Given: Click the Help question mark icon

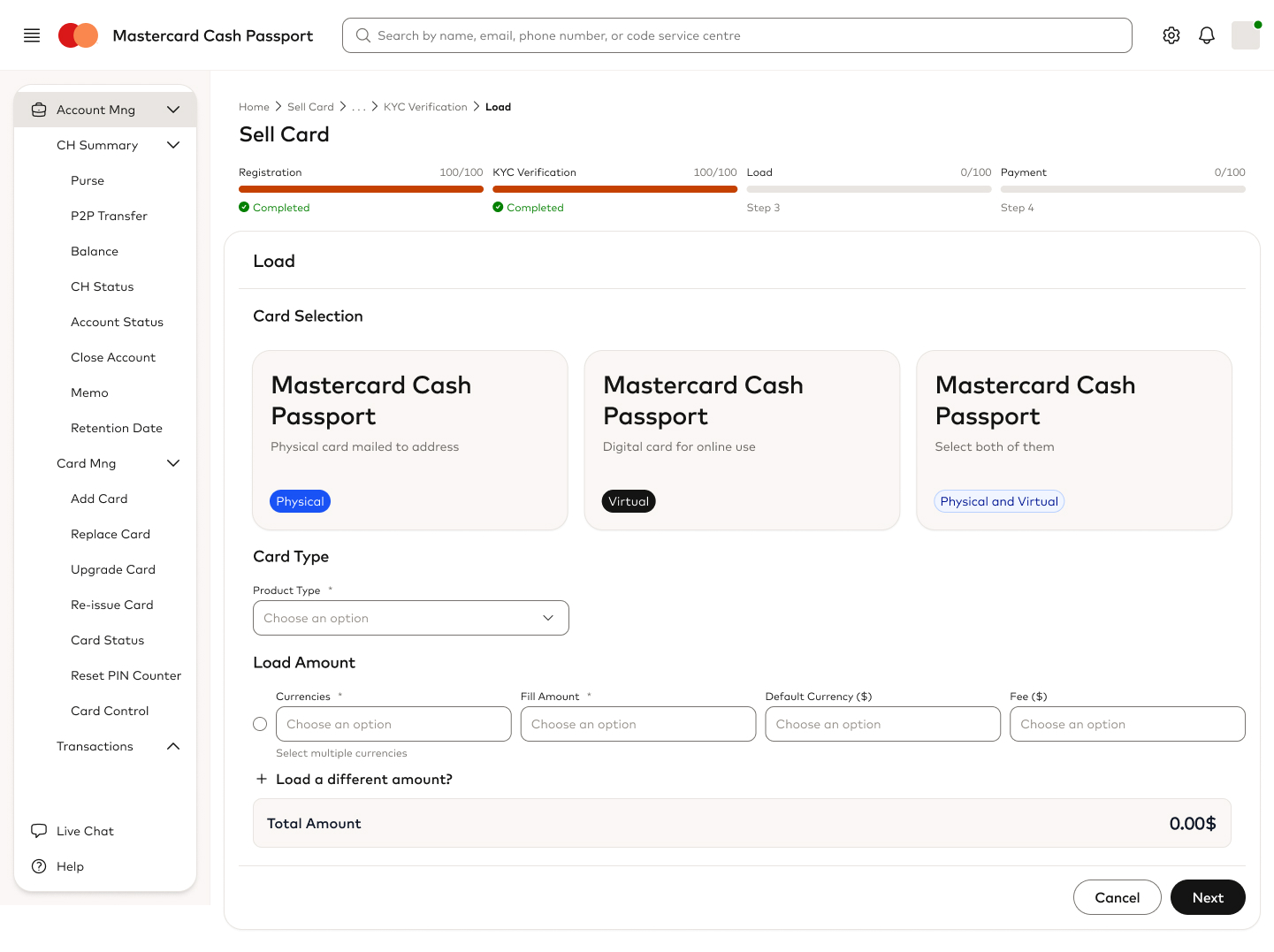Looking at the screenshot, I should [x=39, y=866].
